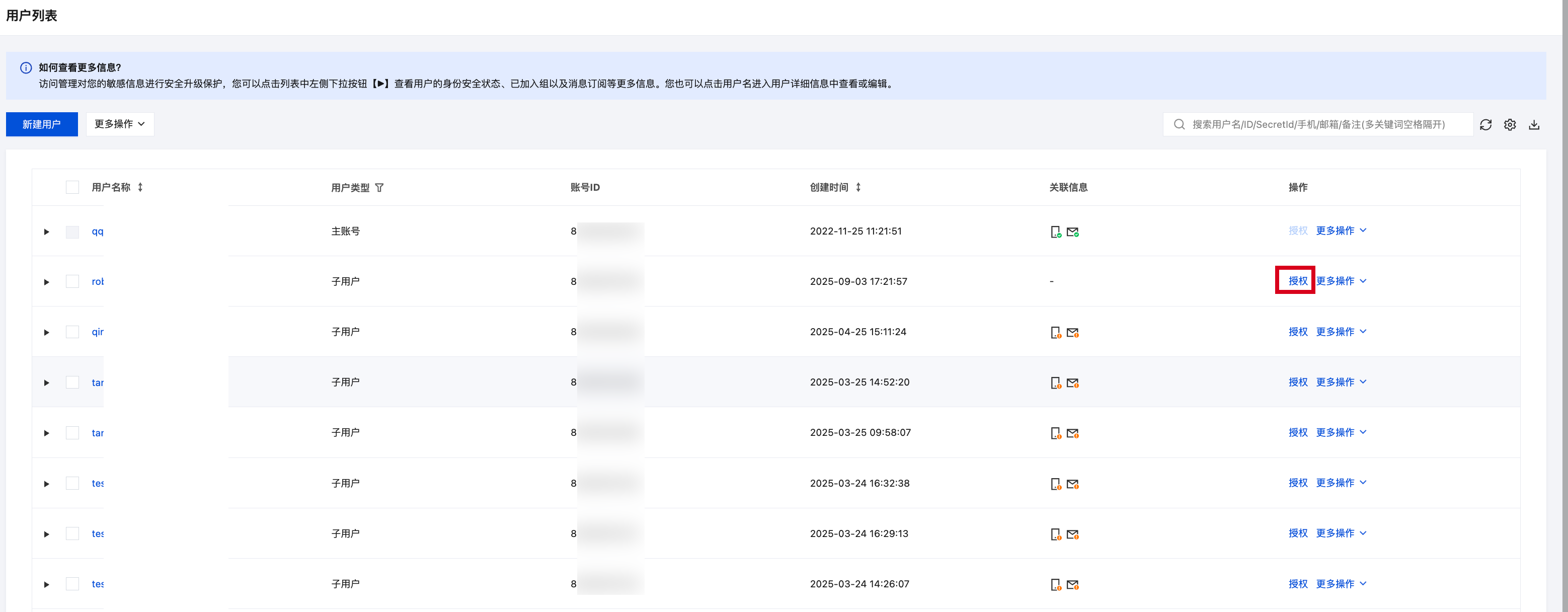The image size is (1568, 612).
Task: Select checkbox of 2025-03-24 16:32:38 row
Action: click(72, 483)
